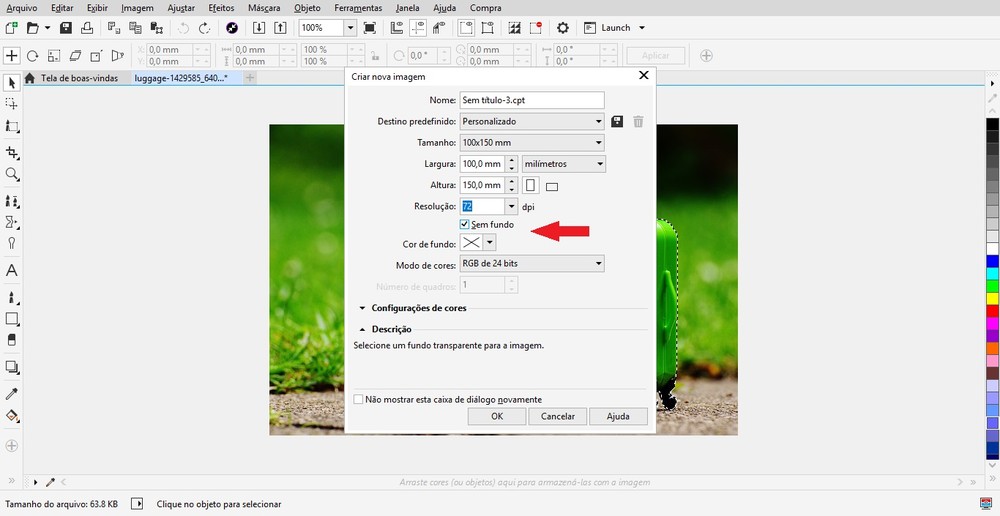Open the Ferramentas menu

[358, 8]
